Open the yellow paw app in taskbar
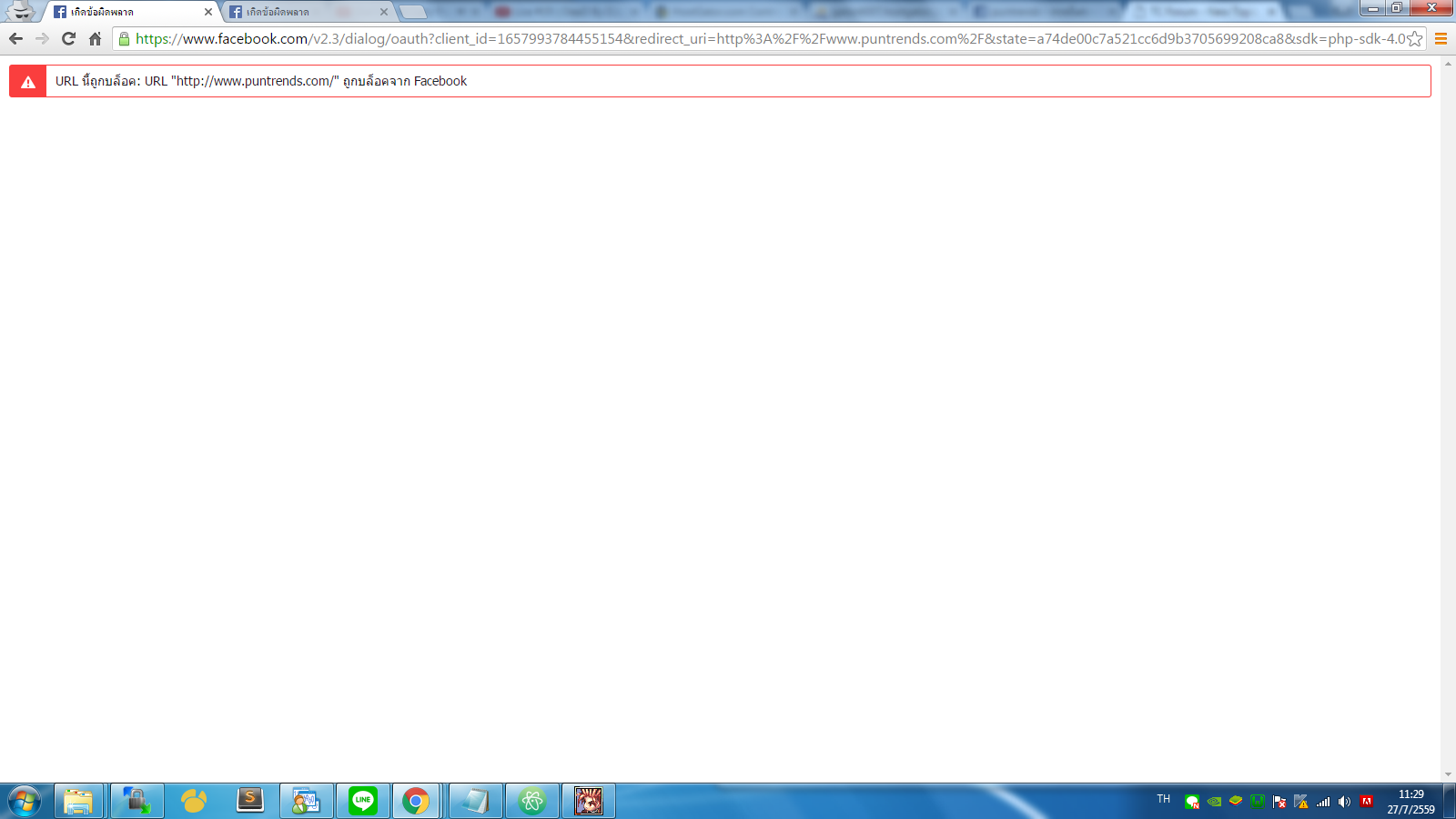Viewport: 1456px width, 819px height. tap(194, 802)
